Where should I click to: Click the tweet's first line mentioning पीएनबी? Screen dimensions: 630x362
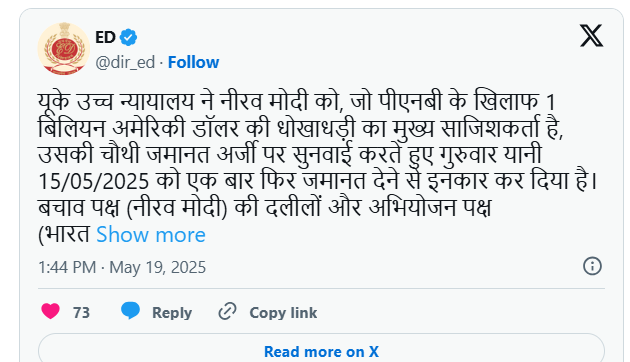tap(297, 102)
